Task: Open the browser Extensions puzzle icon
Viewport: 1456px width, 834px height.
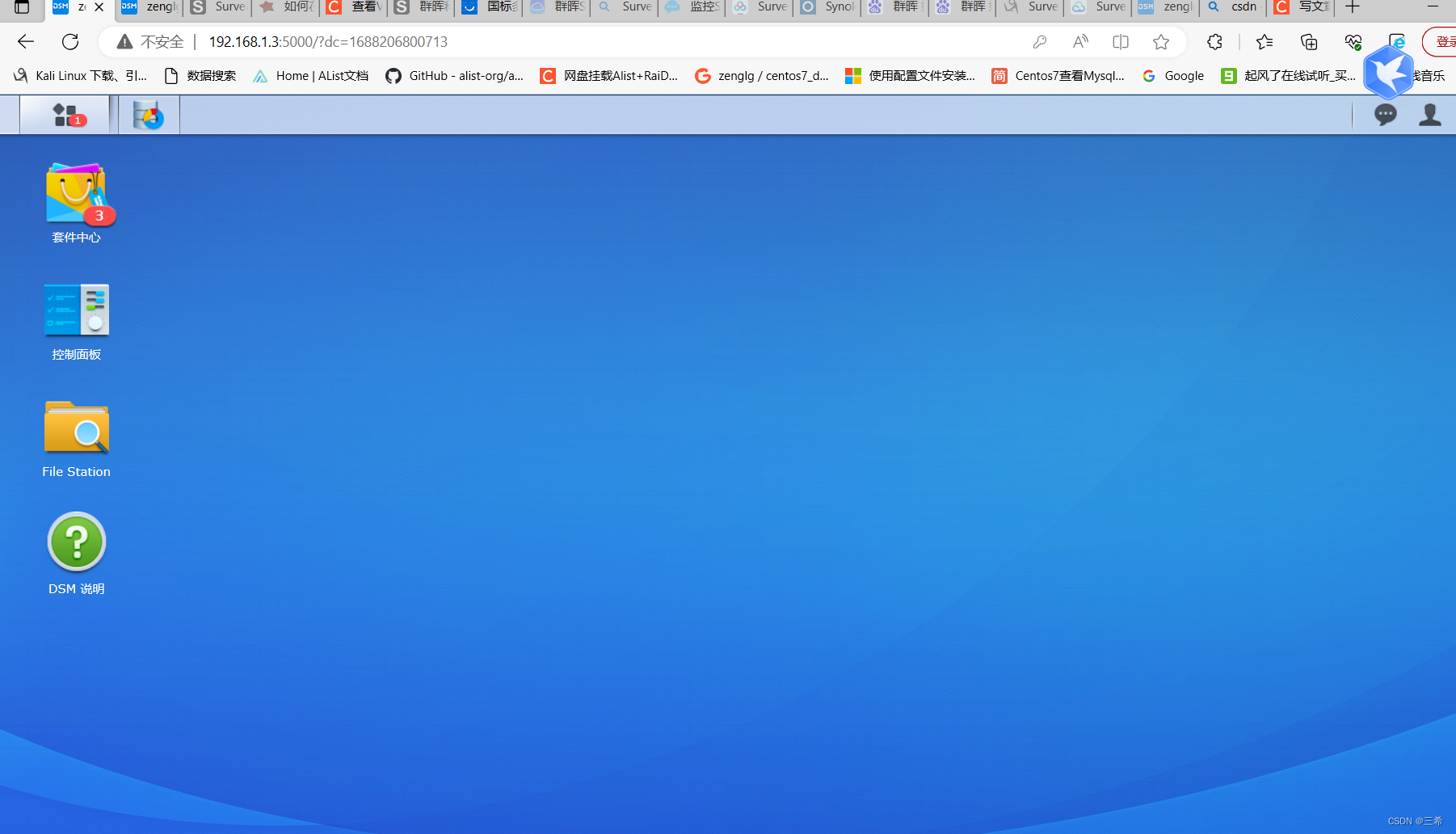Action: click(x=1214, y=42)
